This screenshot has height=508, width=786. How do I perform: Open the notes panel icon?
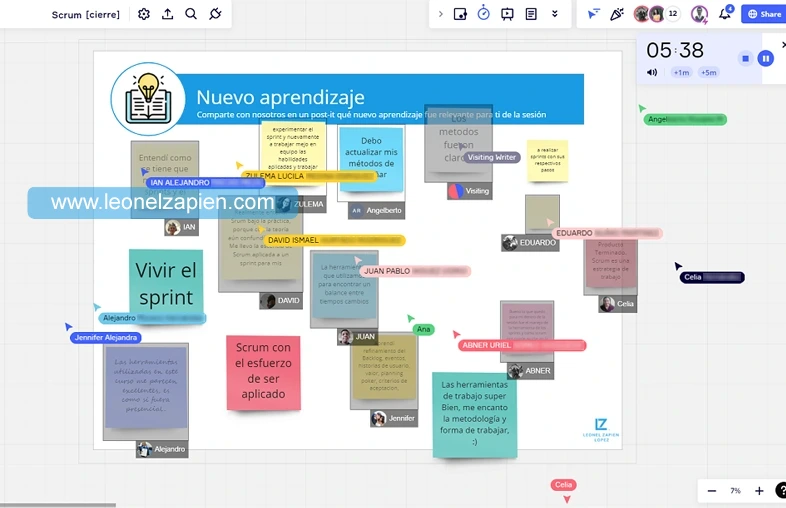(x=531, y=14)
